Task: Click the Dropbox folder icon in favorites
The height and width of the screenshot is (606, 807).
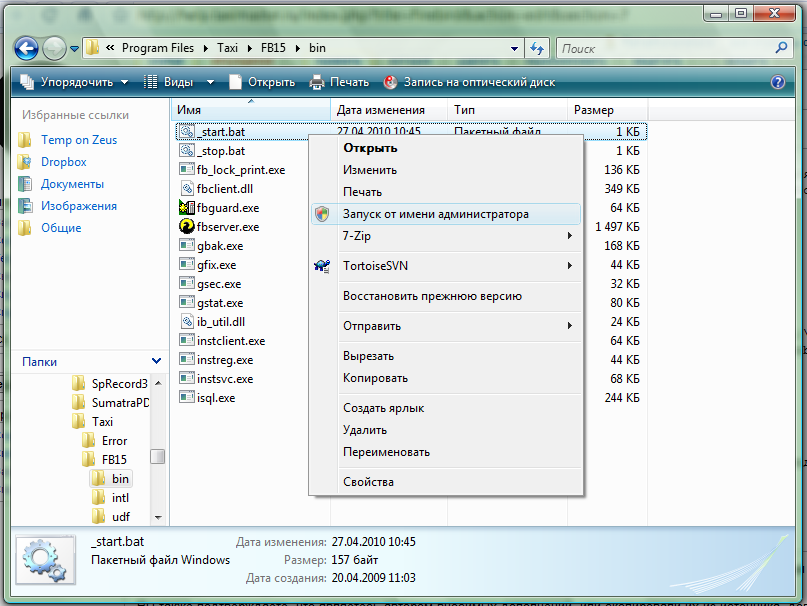Action: (x=25, y=162)
